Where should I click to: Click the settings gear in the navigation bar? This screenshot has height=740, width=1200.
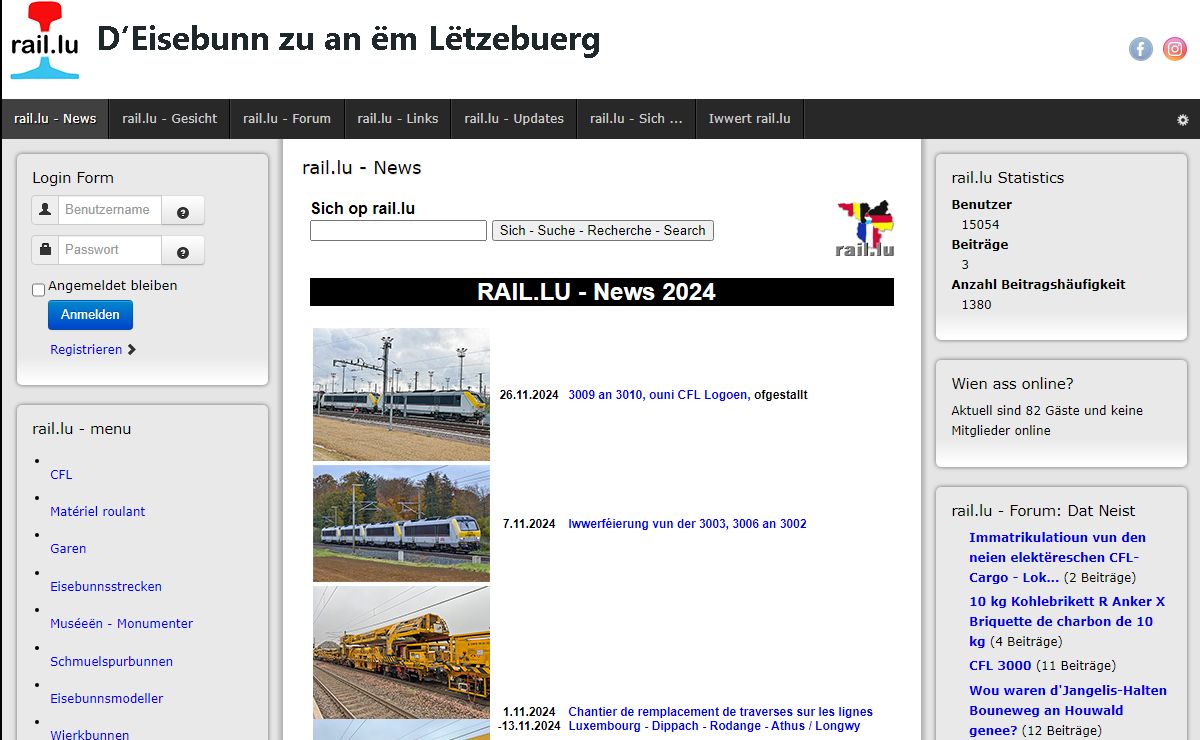(1183, 119)
